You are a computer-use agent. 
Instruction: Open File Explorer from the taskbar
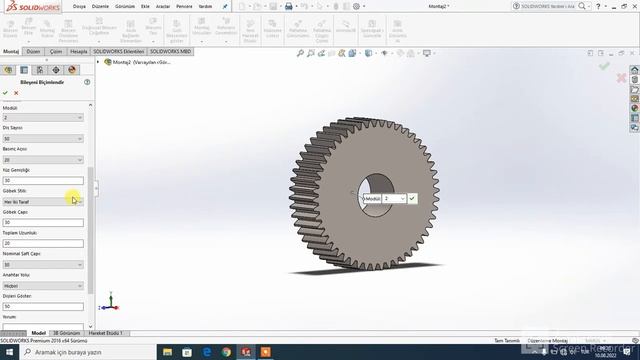(x=167, y=352)
